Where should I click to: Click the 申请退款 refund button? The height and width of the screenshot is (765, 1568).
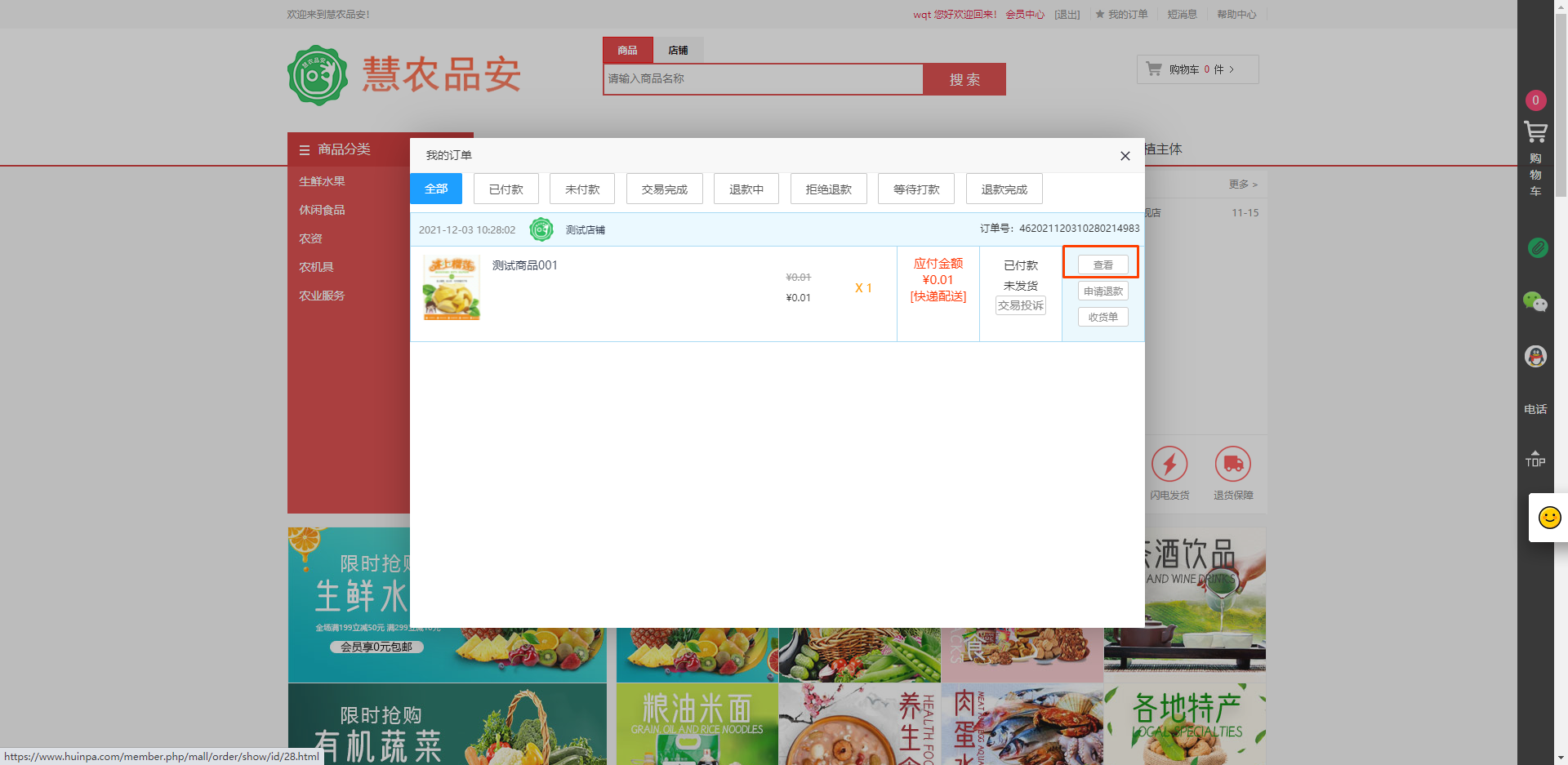[x=1102, y=291]
